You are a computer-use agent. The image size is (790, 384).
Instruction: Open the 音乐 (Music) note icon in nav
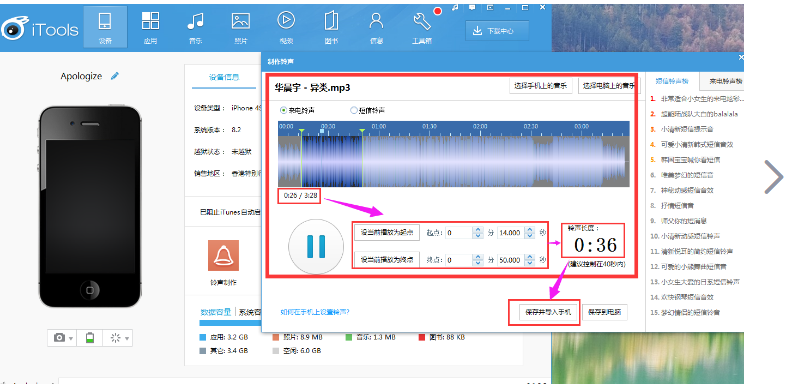(195, 28)
